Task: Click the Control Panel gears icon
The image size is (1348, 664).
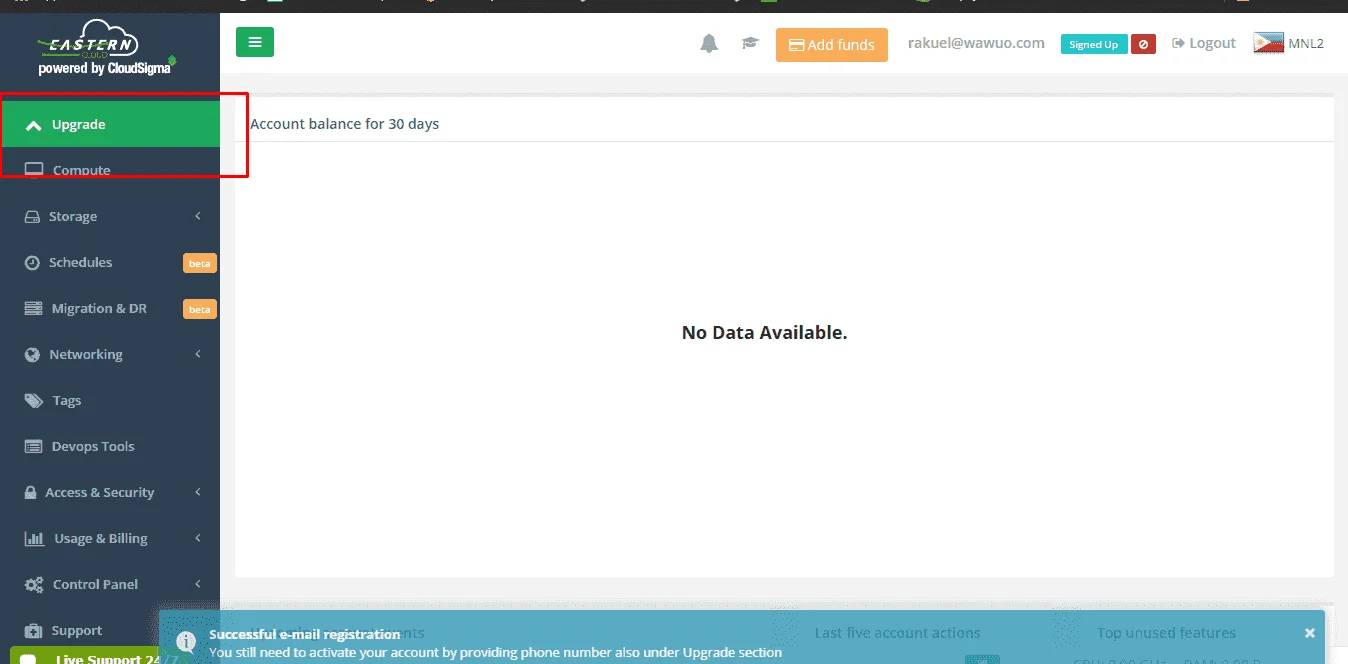Action: pyautogui.click(x=34, y=584)
